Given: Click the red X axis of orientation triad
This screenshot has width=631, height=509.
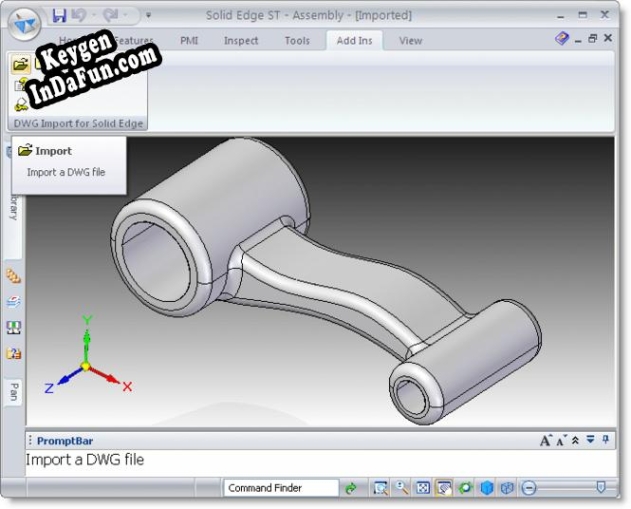Looking at the screenshot, I should [x=108, y=377].
